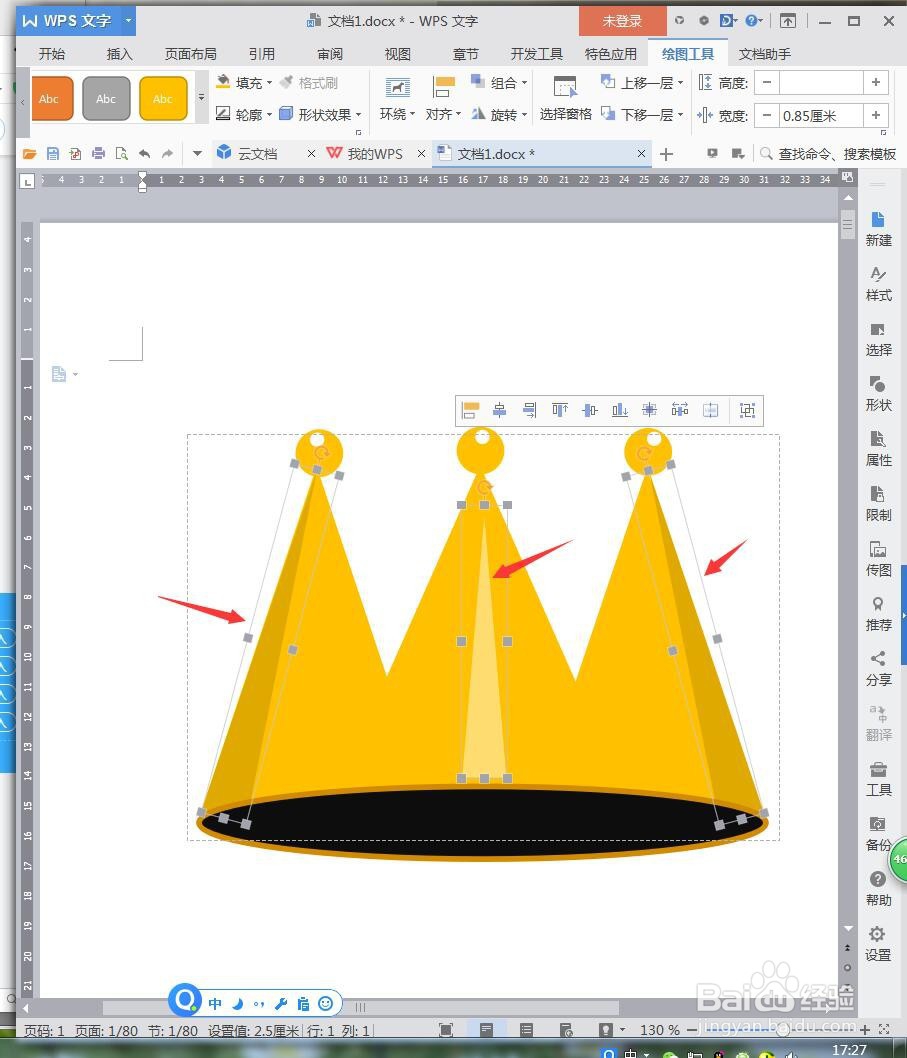
Task: Click the print icon in quick toolbar
Action: [99, 154]
